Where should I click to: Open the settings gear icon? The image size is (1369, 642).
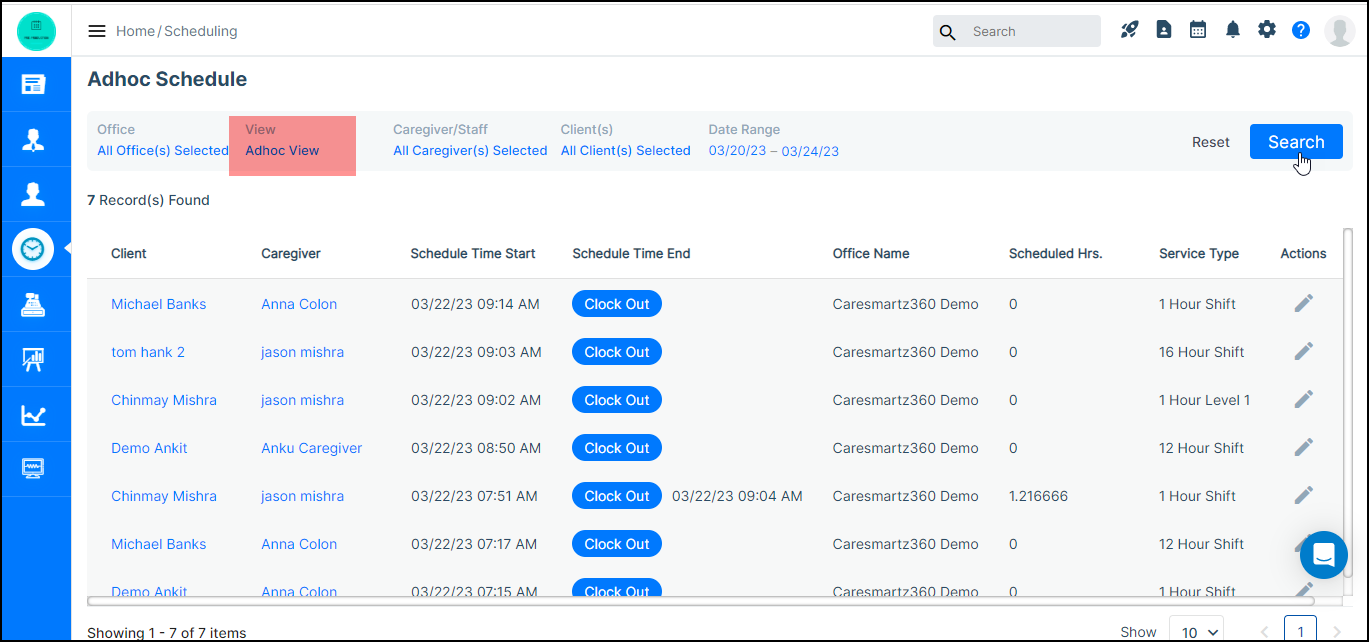(1266, 30)
